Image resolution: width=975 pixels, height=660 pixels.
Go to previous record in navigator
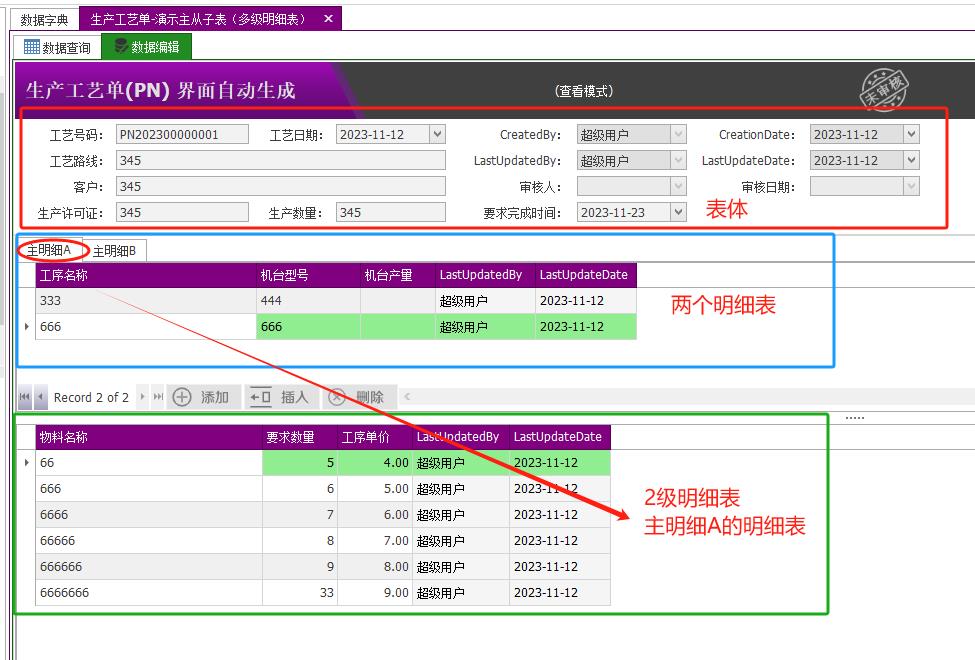[41, 397]
